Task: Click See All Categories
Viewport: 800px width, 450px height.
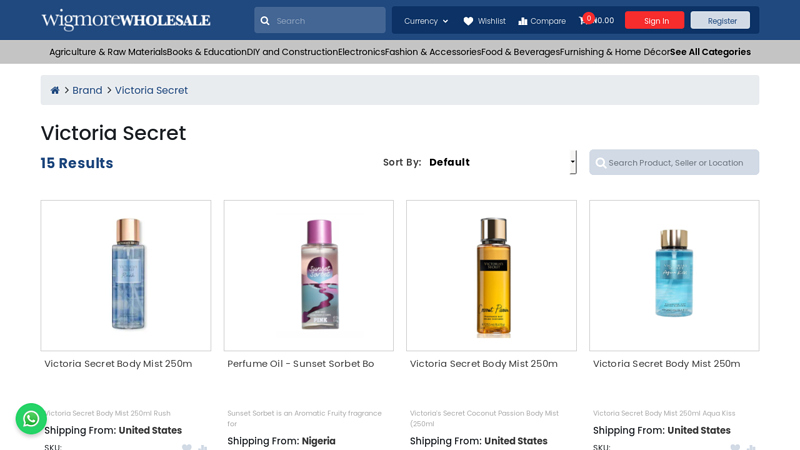Action: (x=710, y=52)
